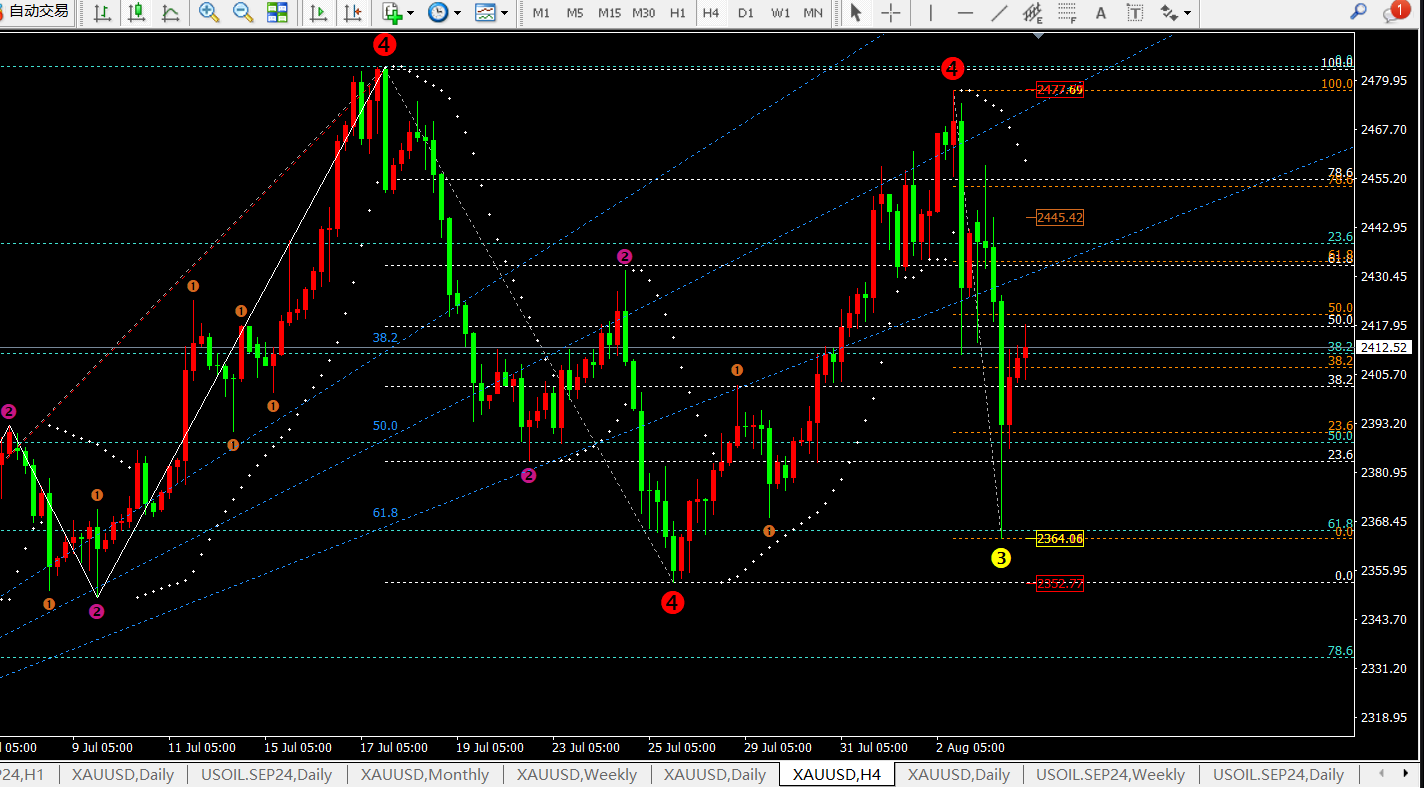
Task: Switch chart to line chart display
Action: coord(171,12)
